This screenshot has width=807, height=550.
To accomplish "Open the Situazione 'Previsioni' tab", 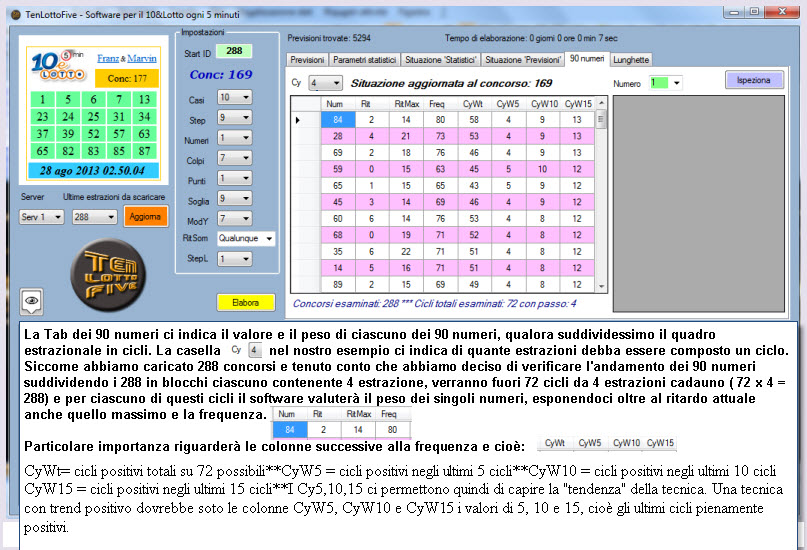I will tap(523, 60).
